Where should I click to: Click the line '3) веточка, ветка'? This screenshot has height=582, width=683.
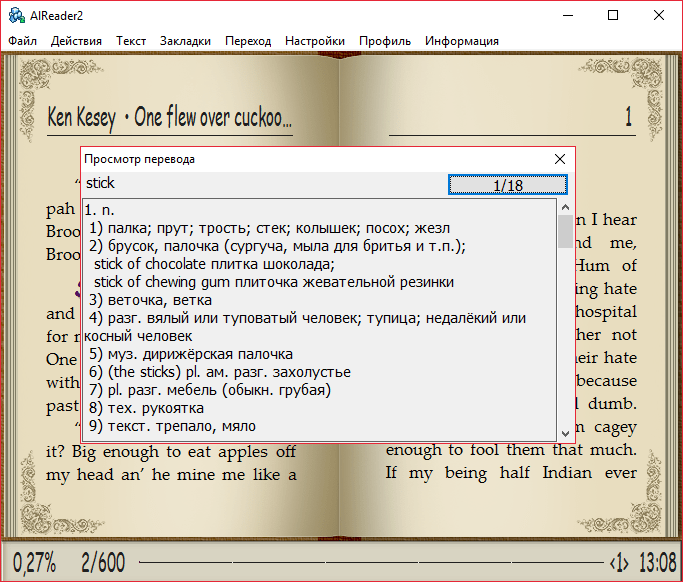pyautogui.click(x=150, y=300)
